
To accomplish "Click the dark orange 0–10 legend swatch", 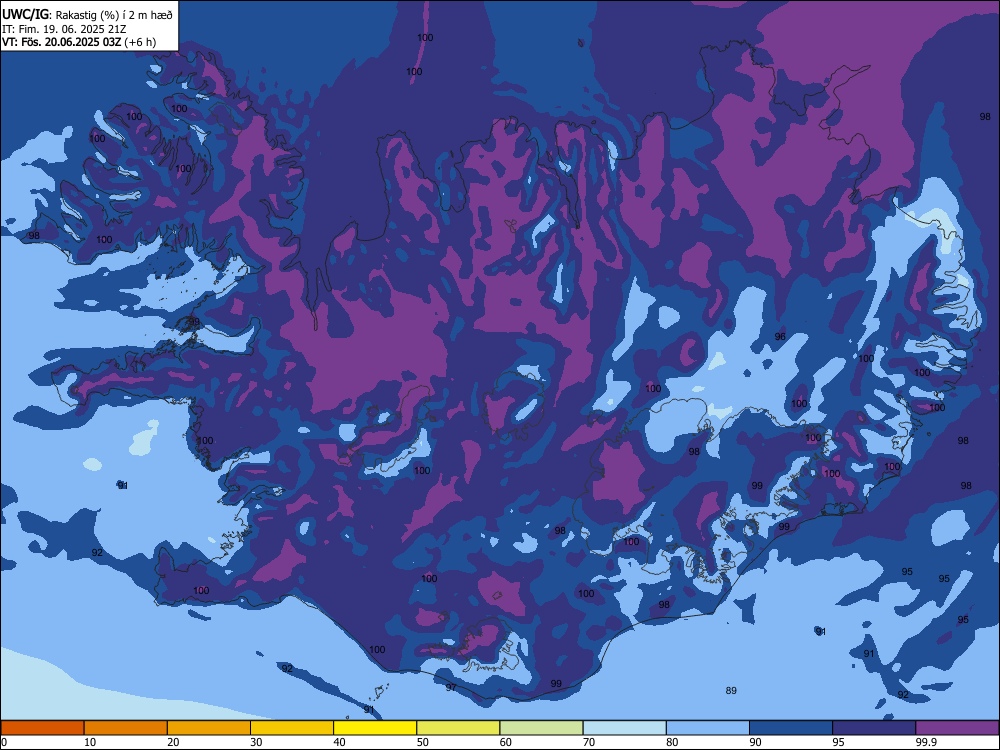I will coord(42,728).
